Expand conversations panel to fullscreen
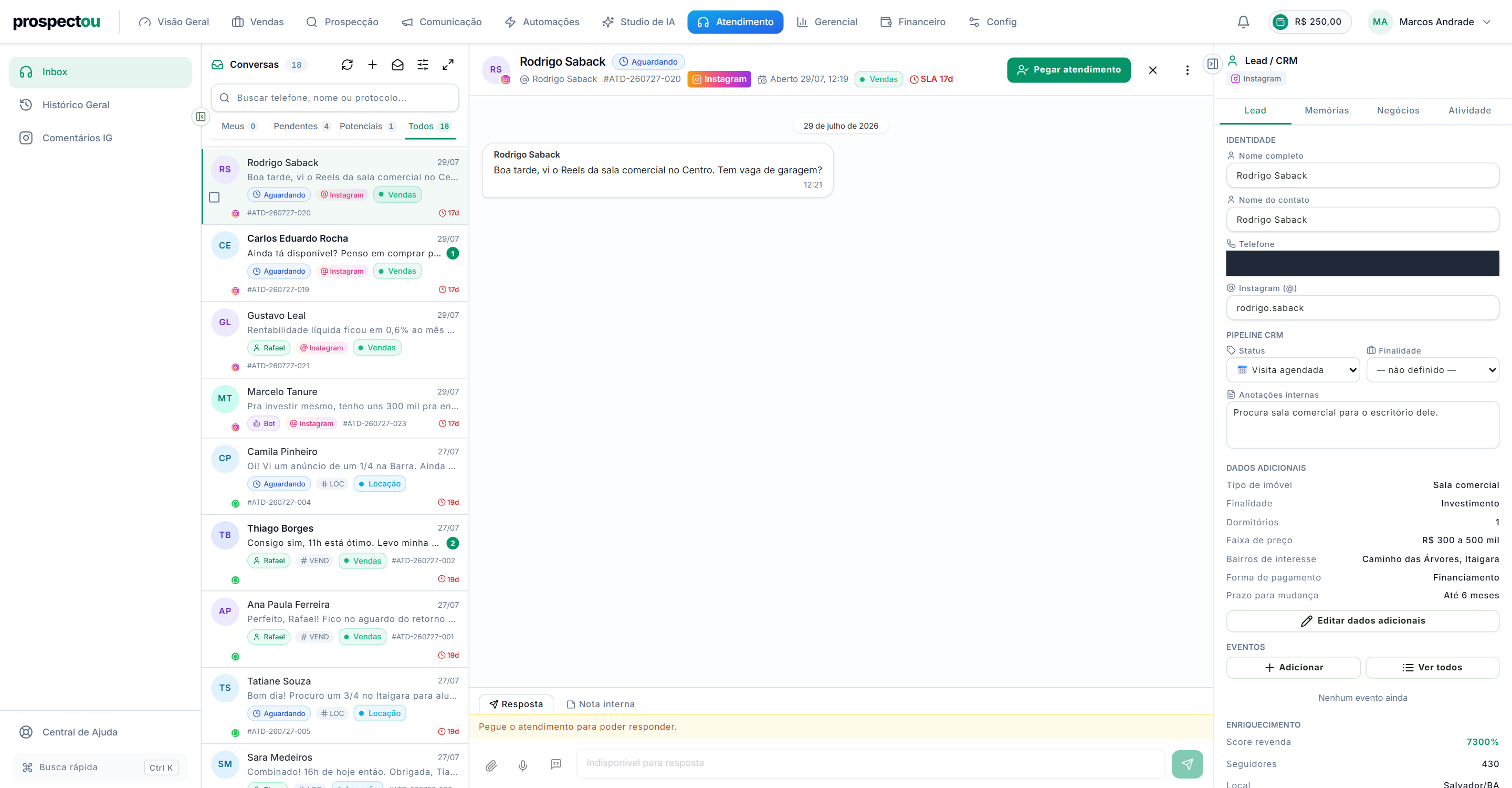This screenshot has height=788, width=1512. point(448,65)
